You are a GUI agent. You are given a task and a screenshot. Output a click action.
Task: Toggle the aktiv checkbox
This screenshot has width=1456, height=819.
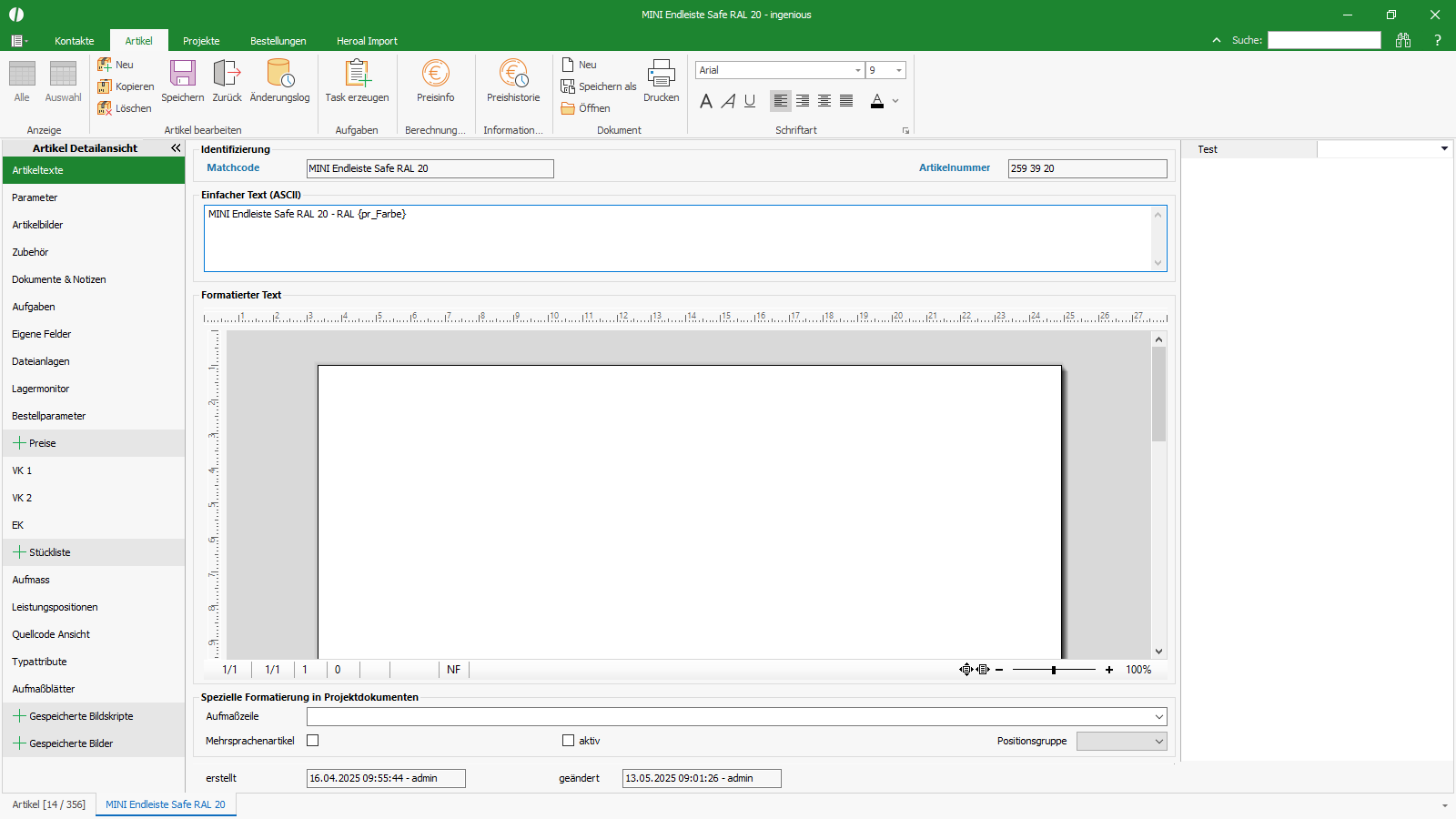tap(569, 741)
